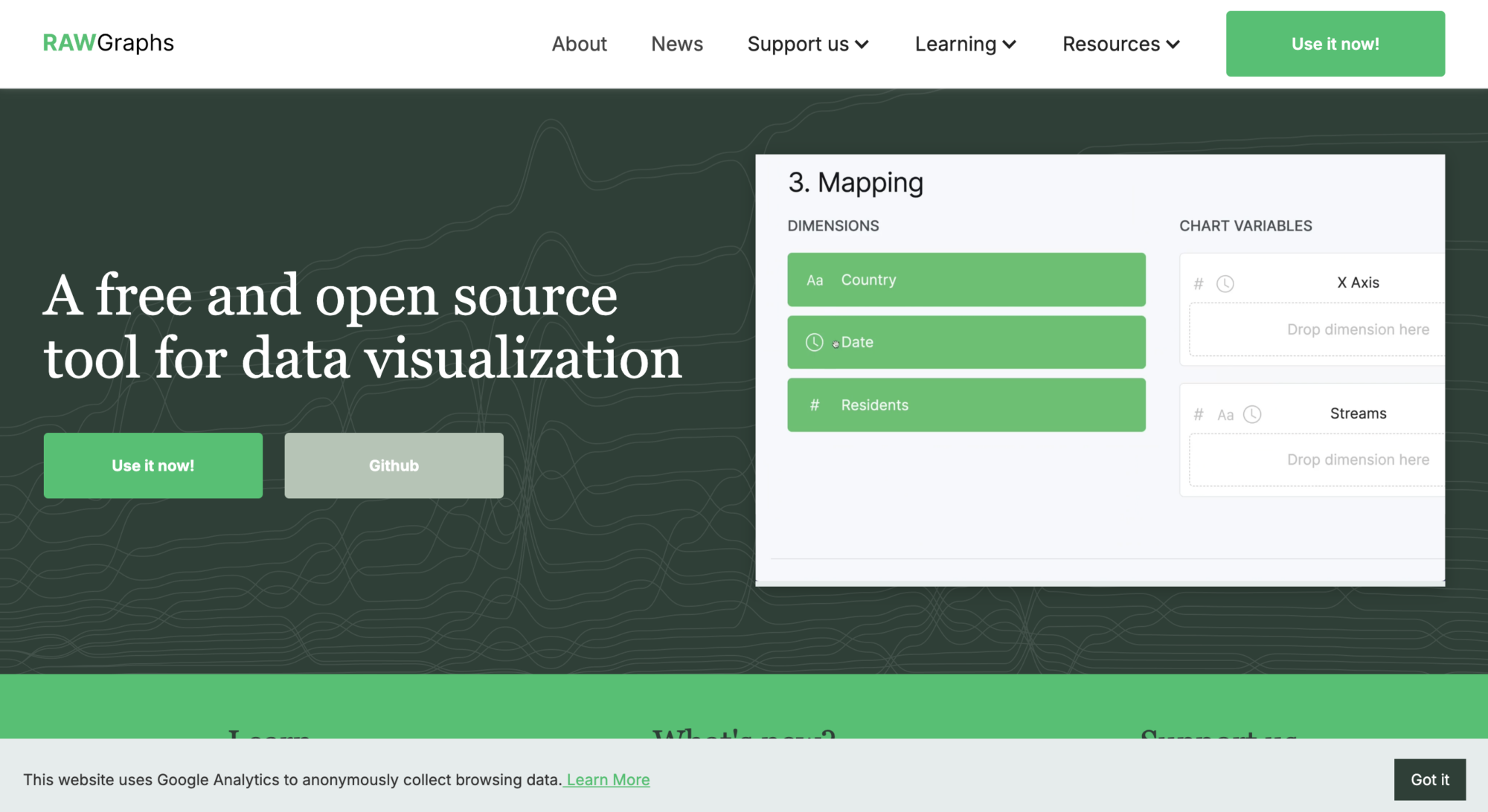Click the clock icon beside X Axis
The image size is (1488, 812).
(1225, 283)
